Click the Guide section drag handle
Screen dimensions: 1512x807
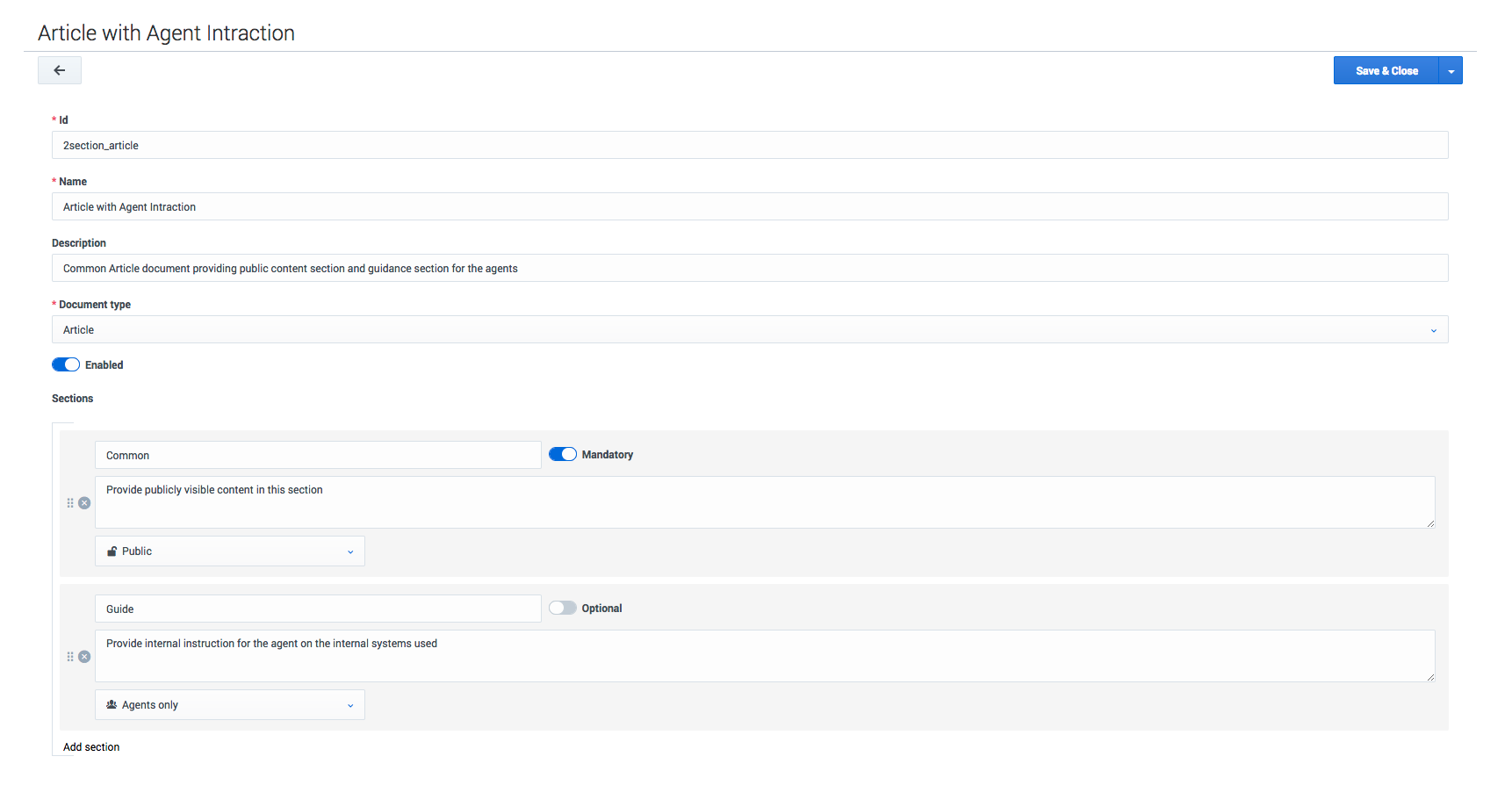pos(70,657)
